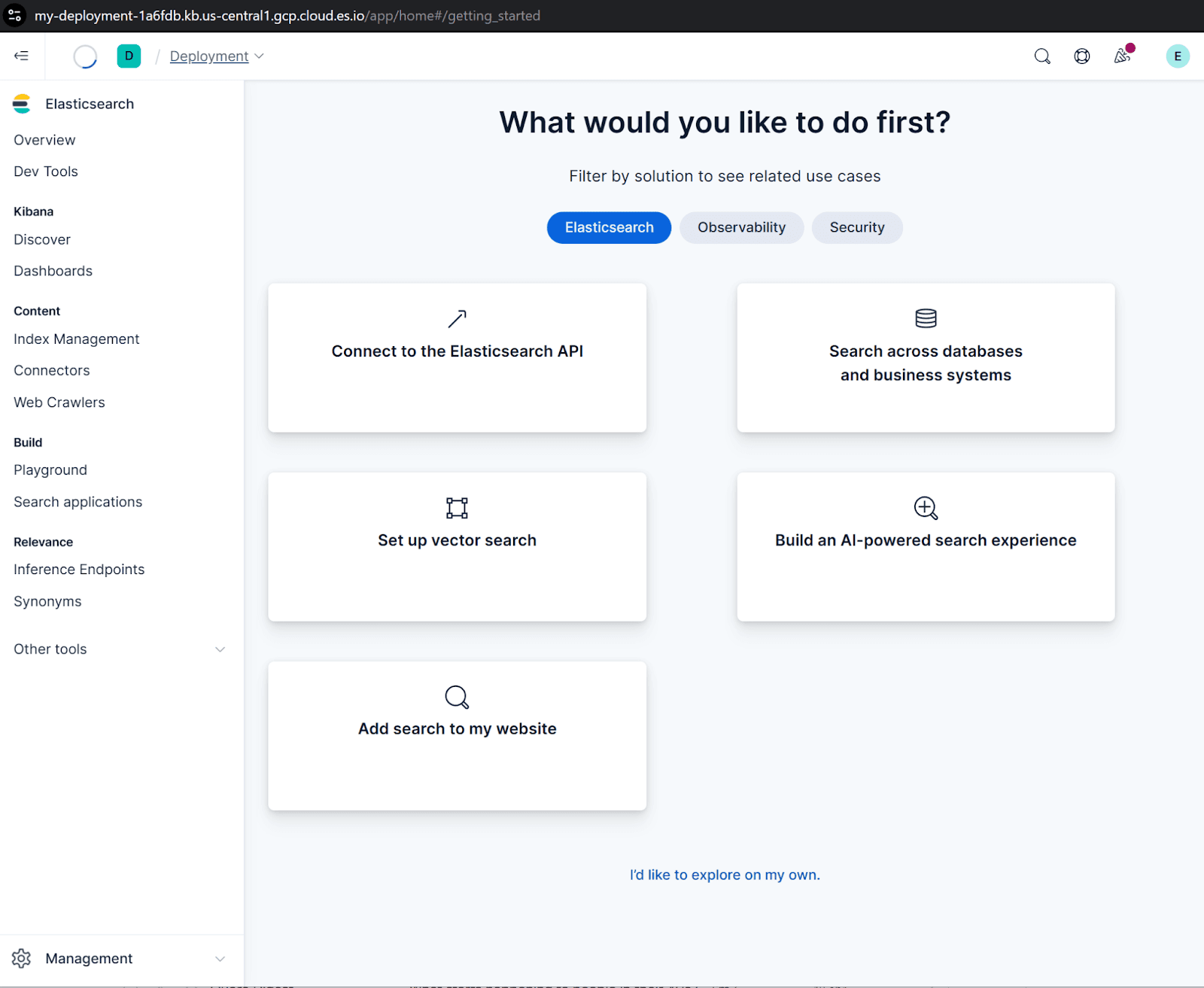Filter use cases by Security
This screenshot has width=1204, height=988.
[x=857, y=227]
